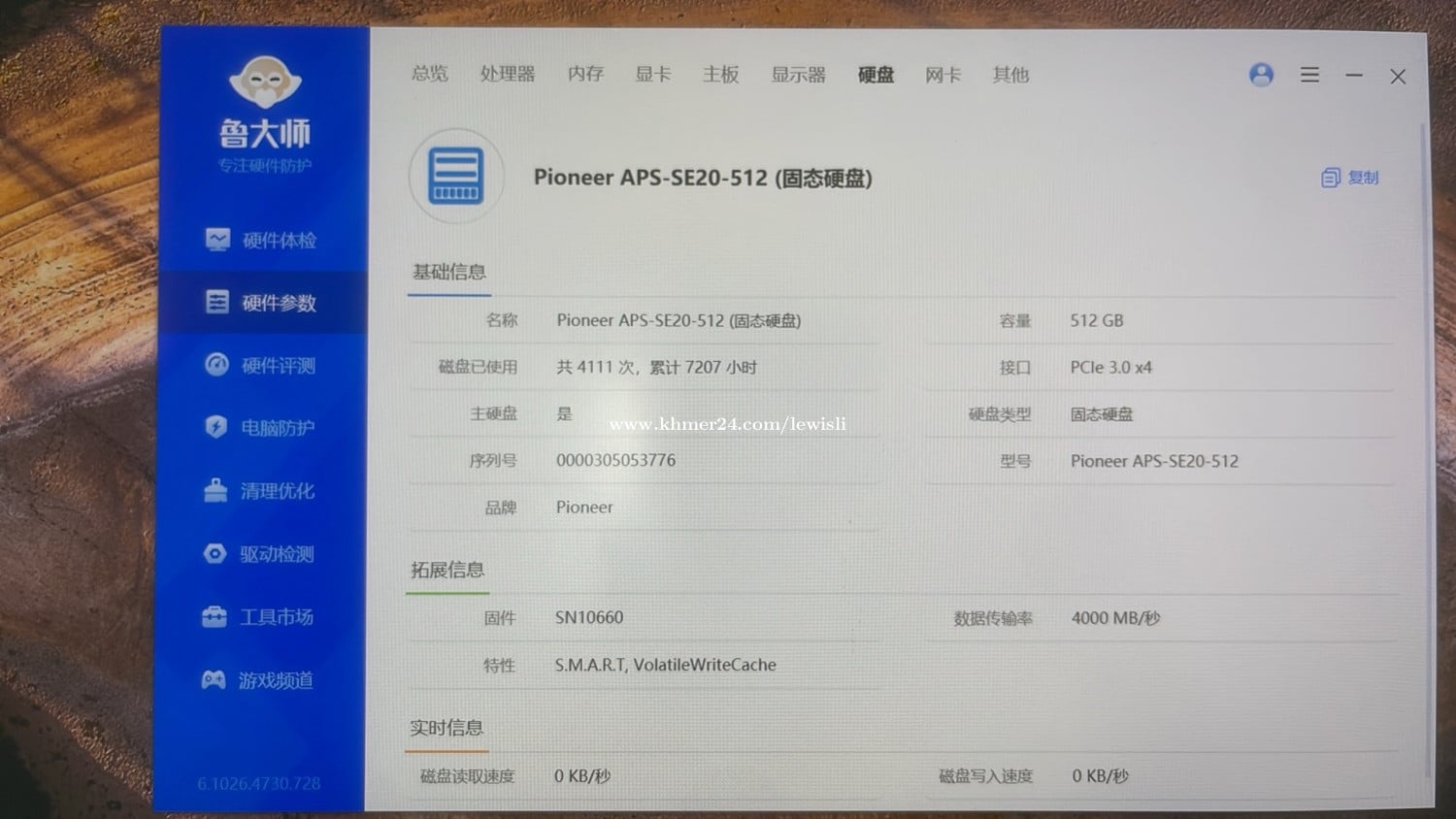The image size is (1456, 819).
Task: Click the 主硬盘 value 是
Action: pyautogui.click(x=564, y=413)
